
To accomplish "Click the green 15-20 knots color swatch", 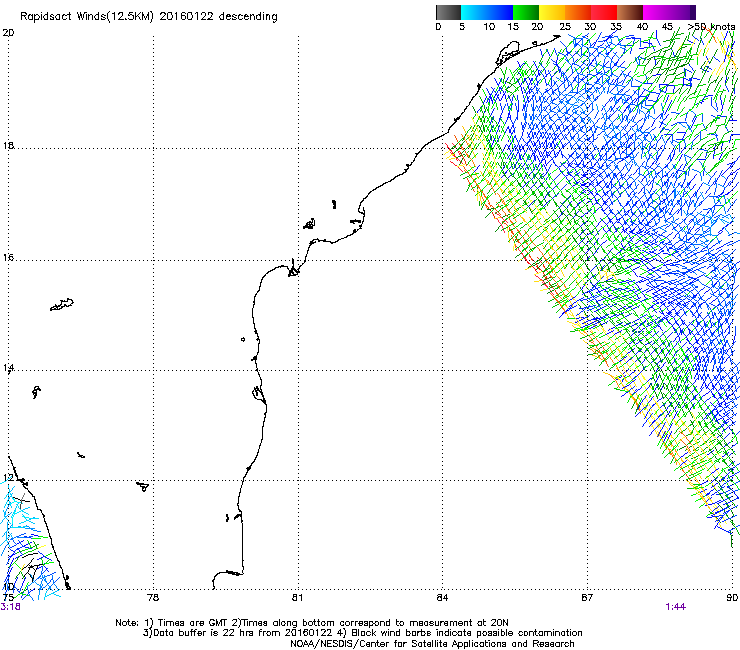I will click(x=526, y=12).
